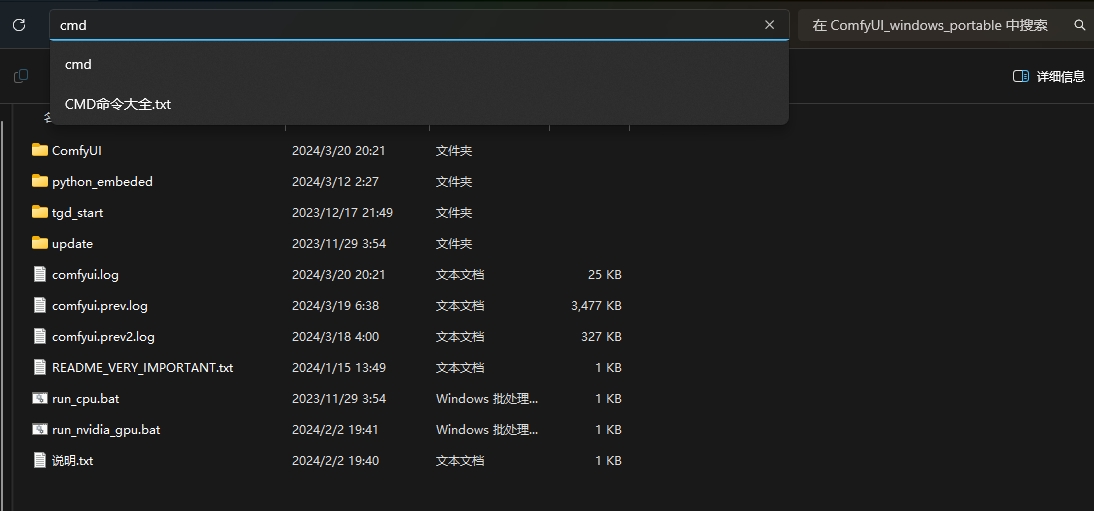Image resolution: width=1094 pixels, height=511 pixels.
Task: Click the 文本文档 type of 说明.txt row
Action: pyautogui.click(x=460, y=461)
